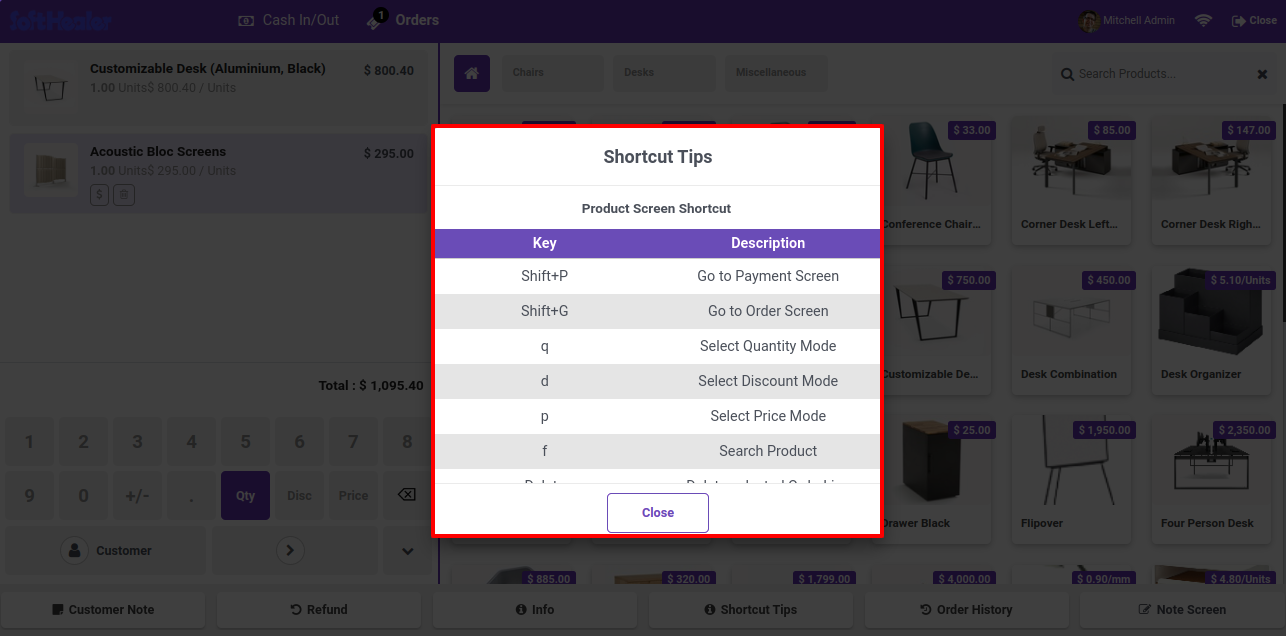Click the Cash In/Out icon

245,20
